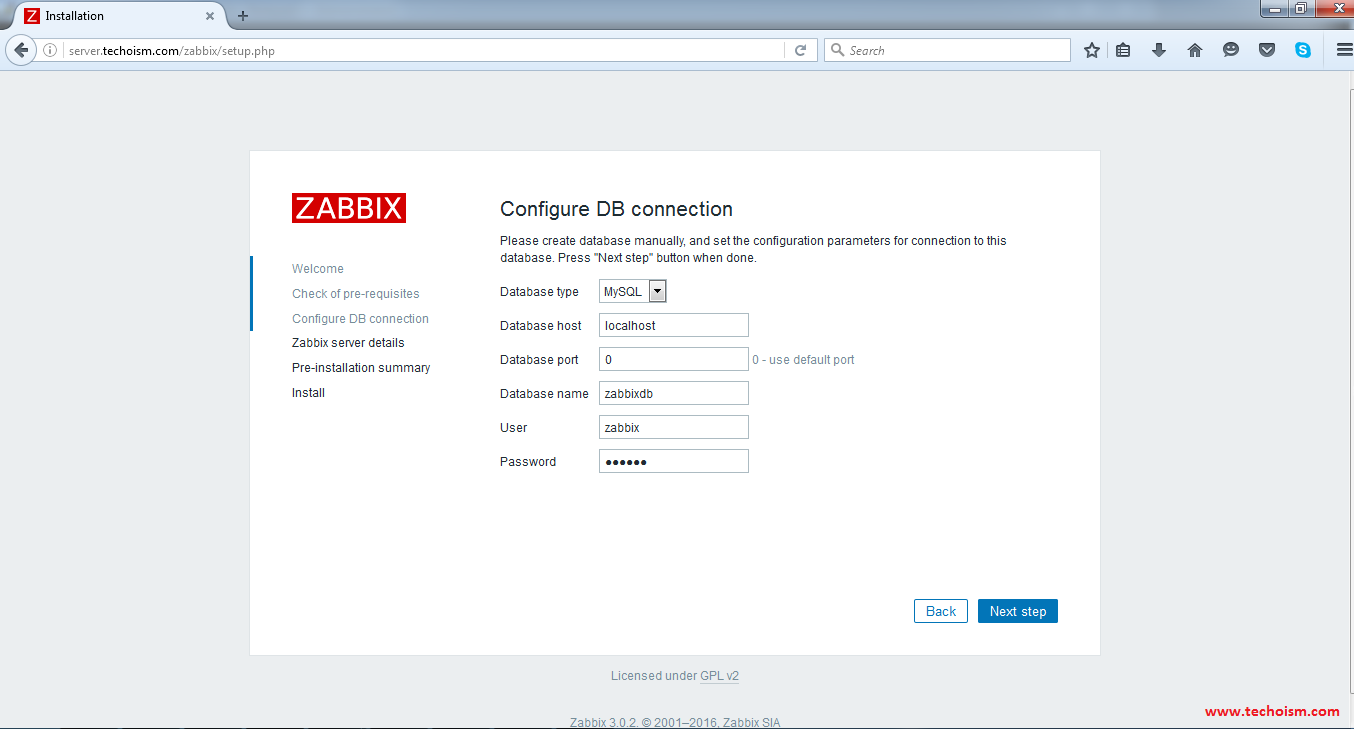Open a new tab with plus icon
Viewport: 1354px width, 729px height.
point(243,16)
